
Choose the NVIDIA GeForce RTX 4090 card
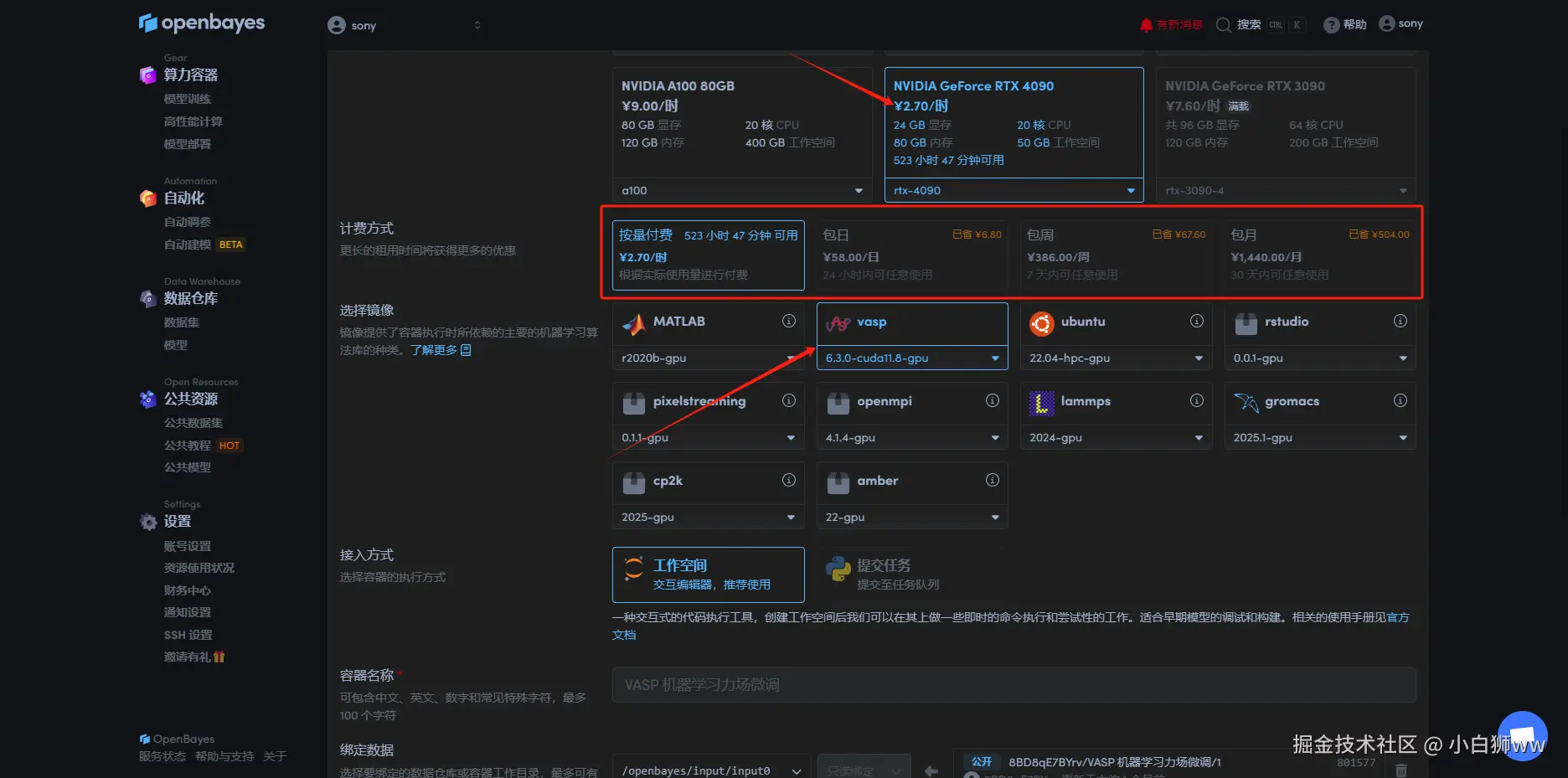click(1014, 122)
